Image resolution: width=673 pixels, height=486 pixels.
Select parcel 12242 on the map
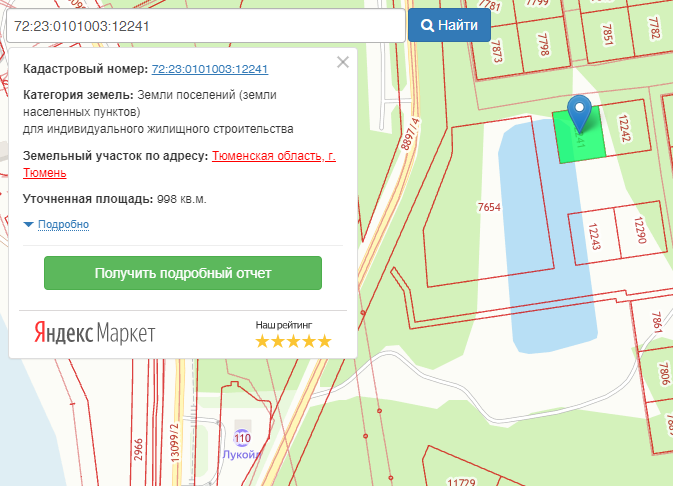tap(627, 128)
